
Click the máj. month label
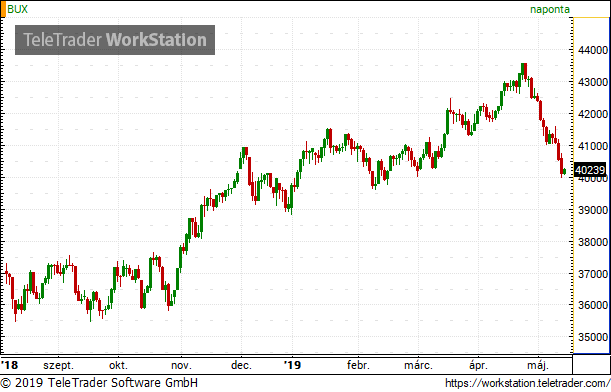(x=538, y=366)
